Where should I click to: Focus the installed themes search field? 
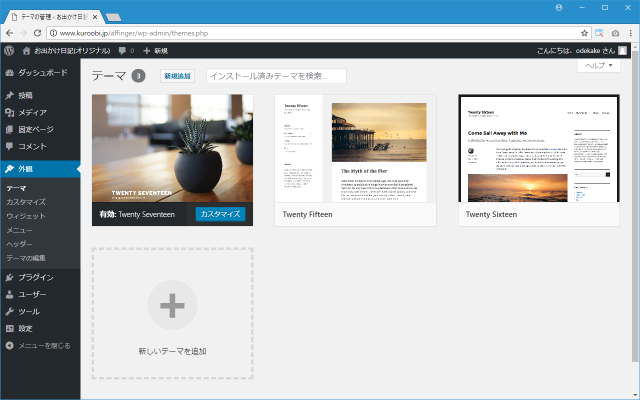275,76
